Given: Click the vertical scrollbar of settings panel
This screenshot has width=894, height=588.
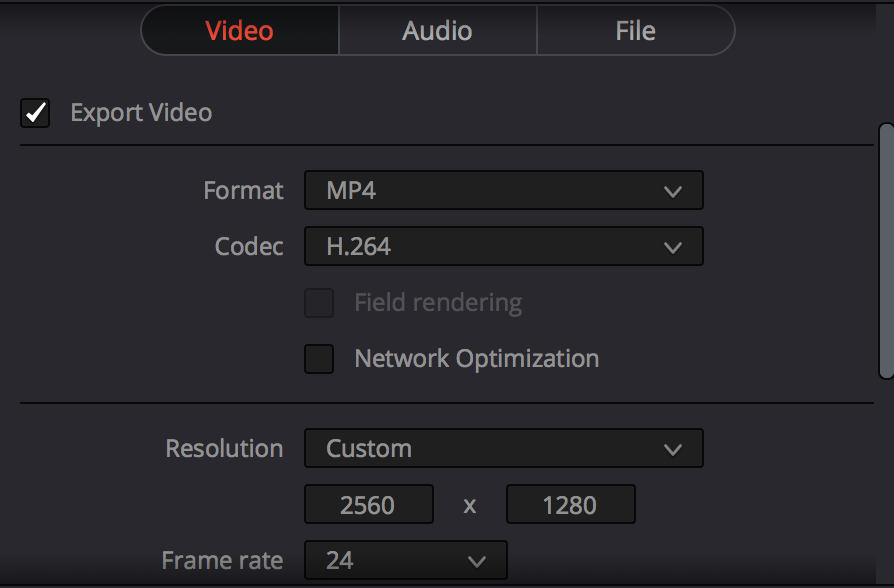Looking at the screenshot, I should click(886, 250).
